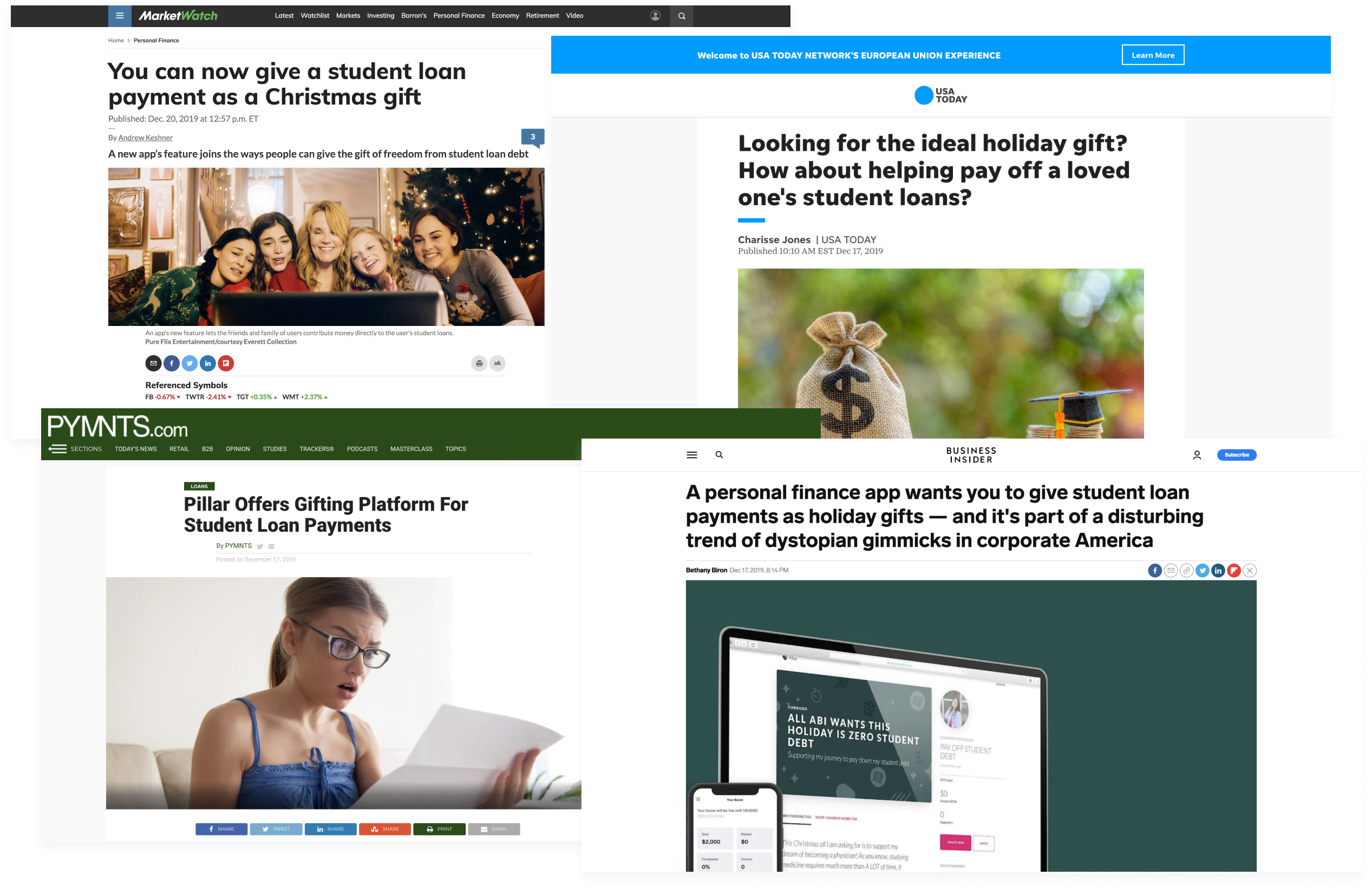Click PYMNTS LinkedIn Share button
The width and height of the screenshot is (1372, 888).
coord(330,829)
